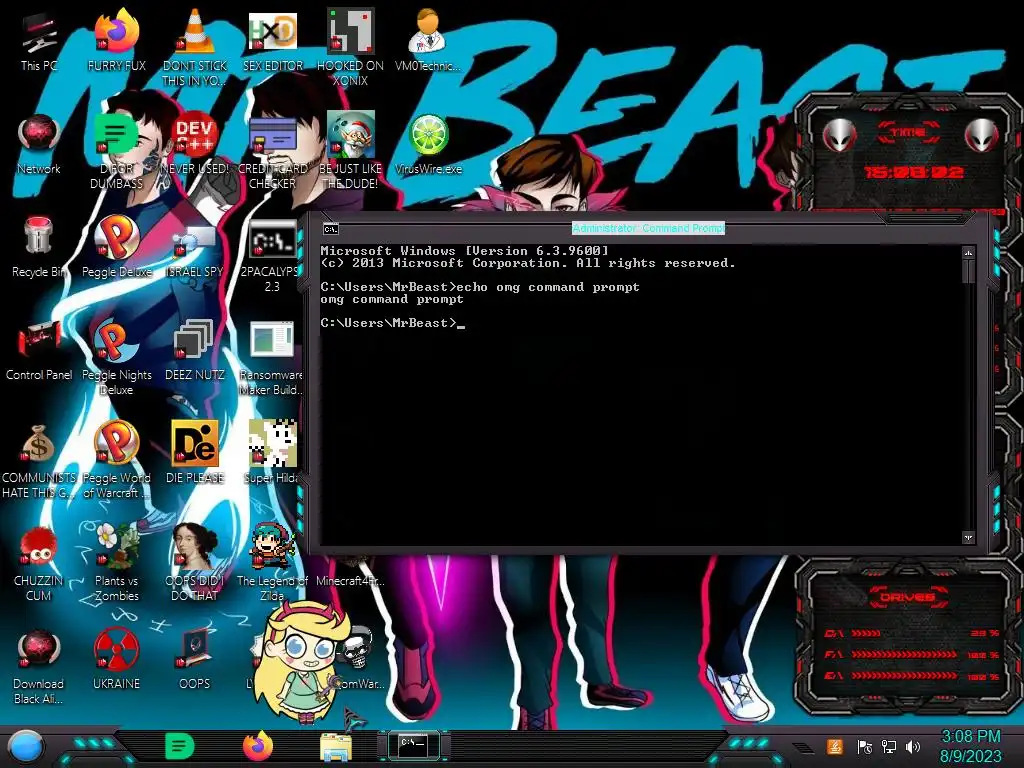Open the Dev-C++ NEVER USED icon
The image size is (1024, 768).
[x=195, y=144]
